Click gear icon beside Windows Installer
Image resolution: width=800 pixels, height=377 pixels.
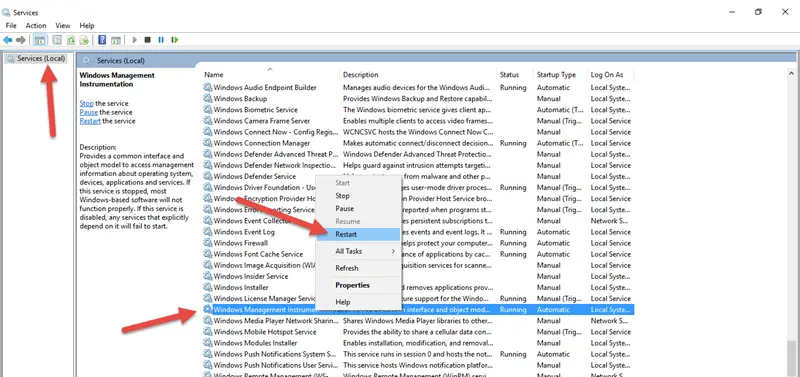pyautogui.click(x=208, y=287)
